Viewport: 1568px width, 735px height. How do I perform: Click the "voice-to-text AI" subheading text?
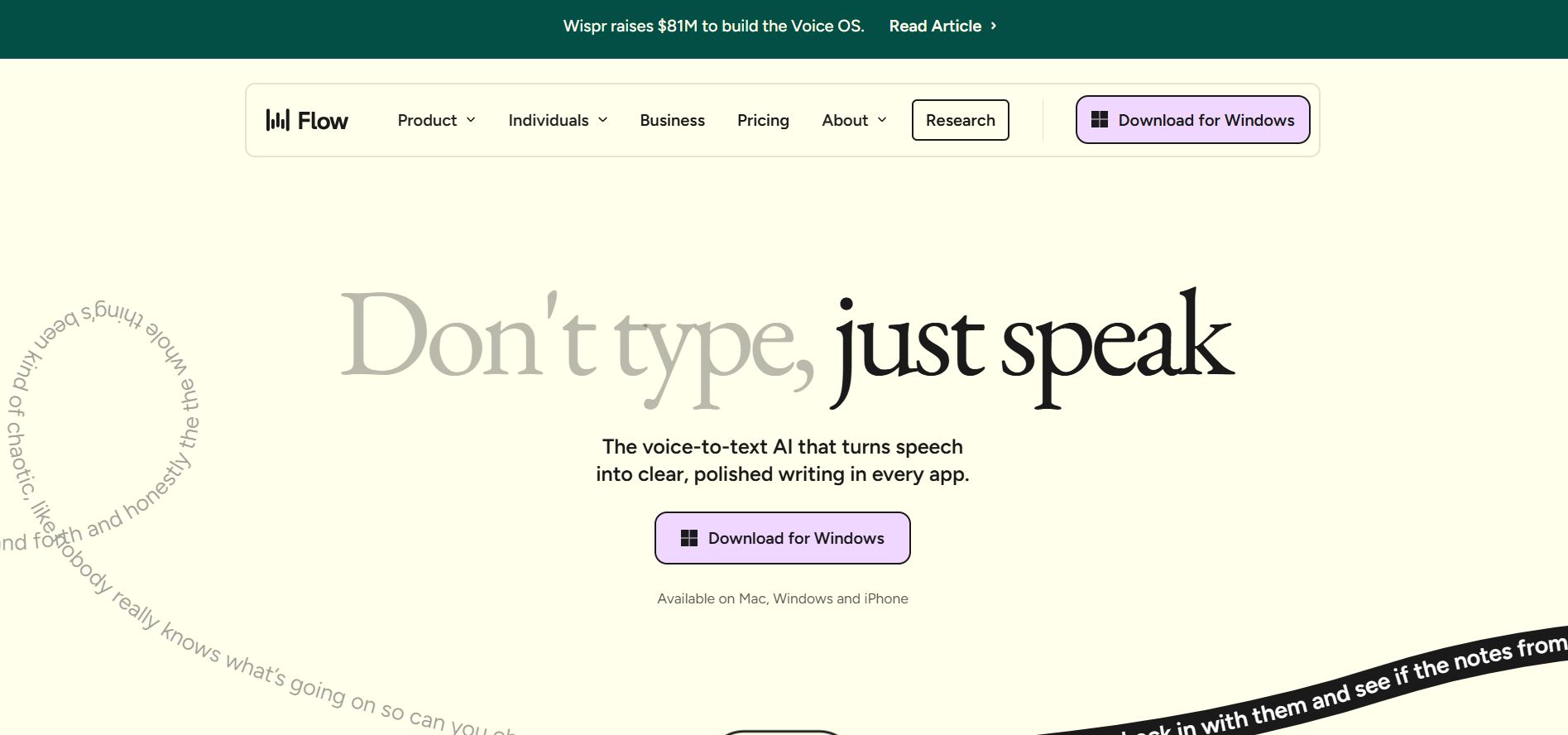tap(782, 460)
